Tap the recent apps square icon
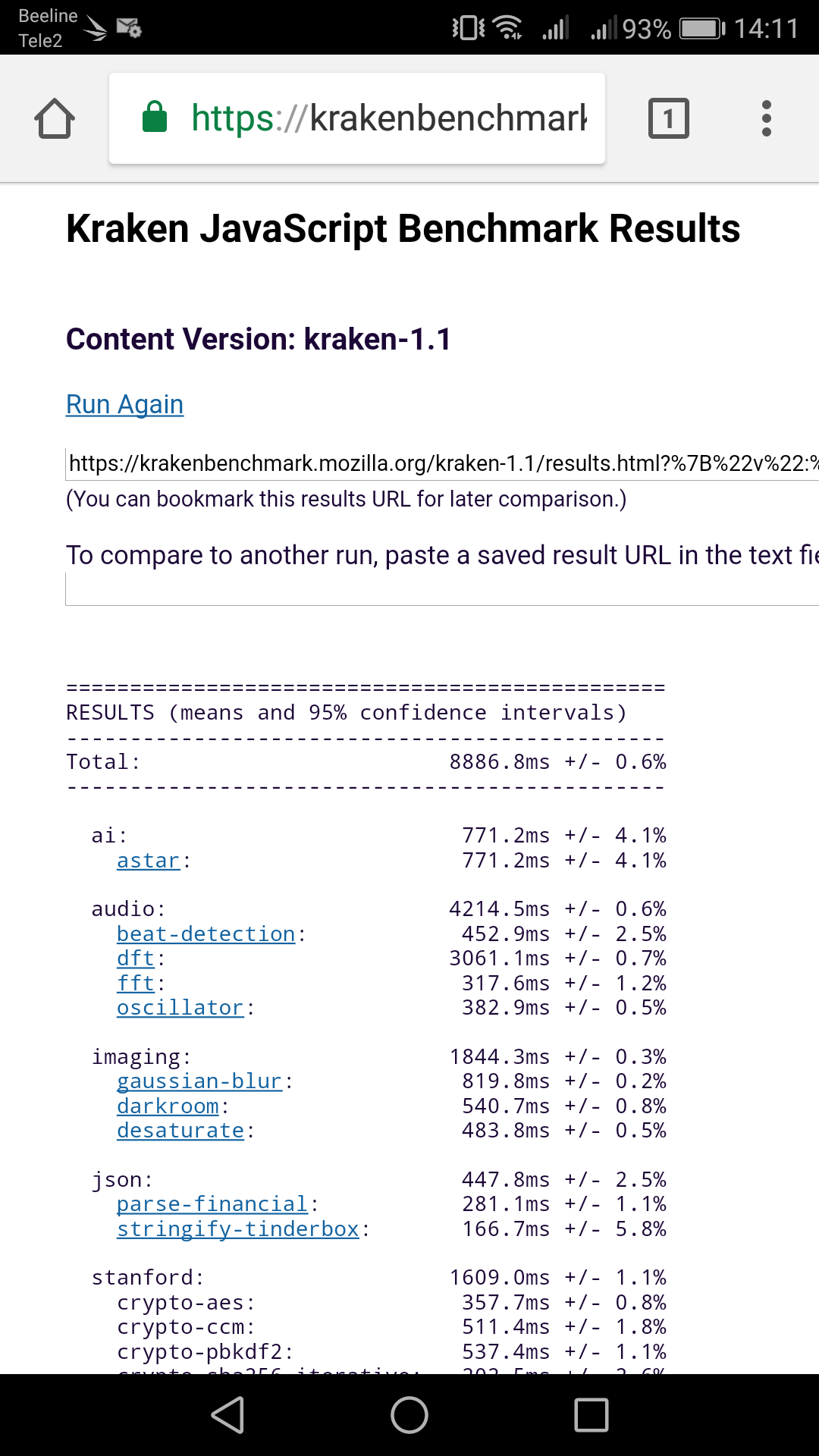 [x=591, y=1415]
